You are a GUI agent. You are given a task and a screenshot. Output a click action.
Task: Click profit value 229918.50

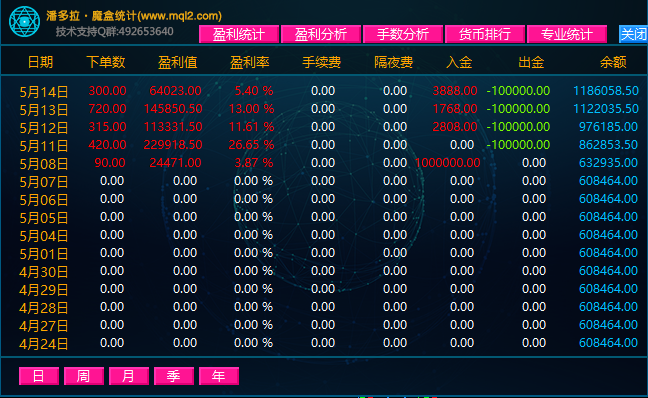173,145
